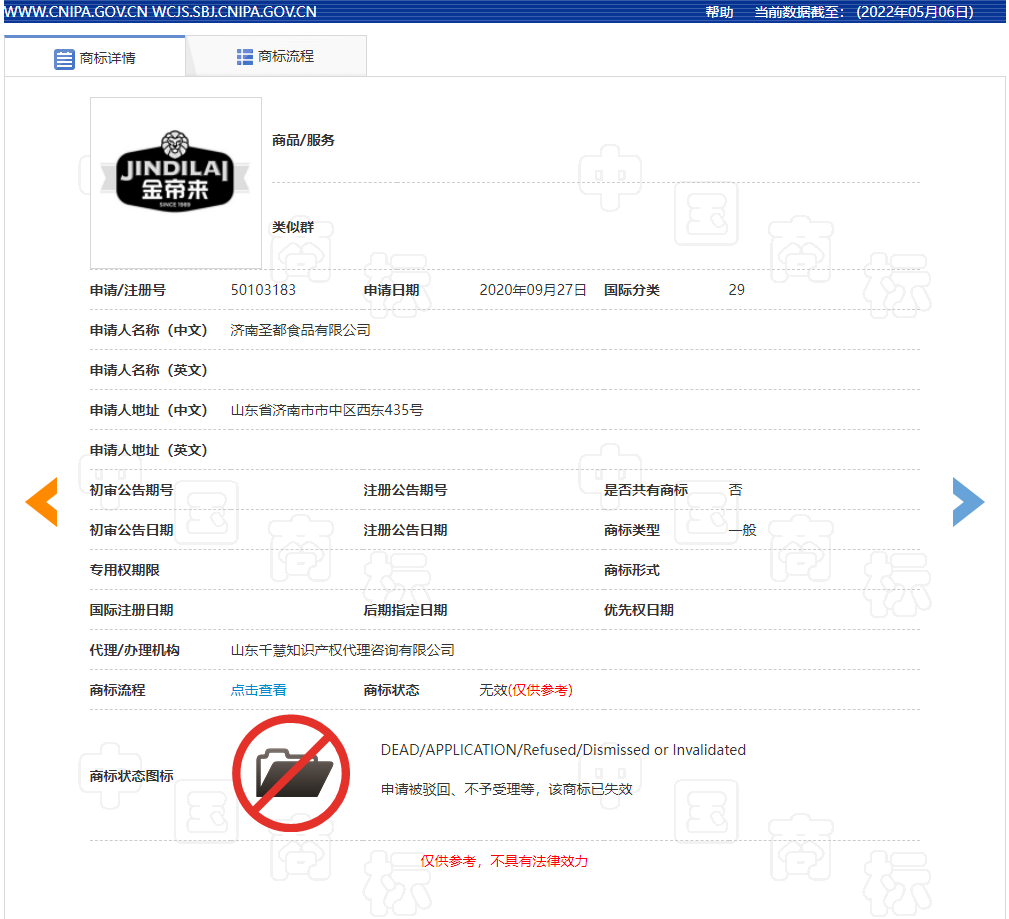1009x919 pixels.
Task: Click 申请被驳回、不予受理等 status explanation
Action: 506,790
